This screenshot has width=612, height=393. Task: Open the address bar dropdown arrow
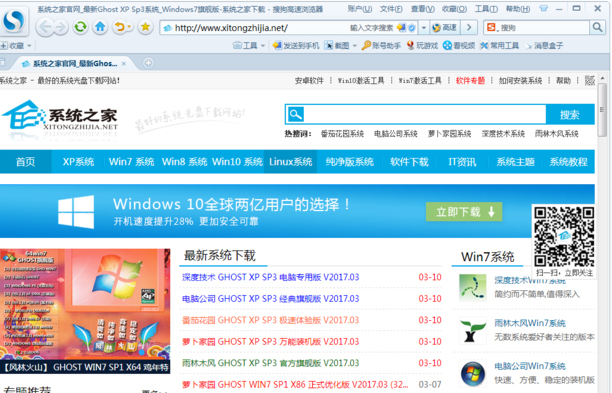pos(423,28)
